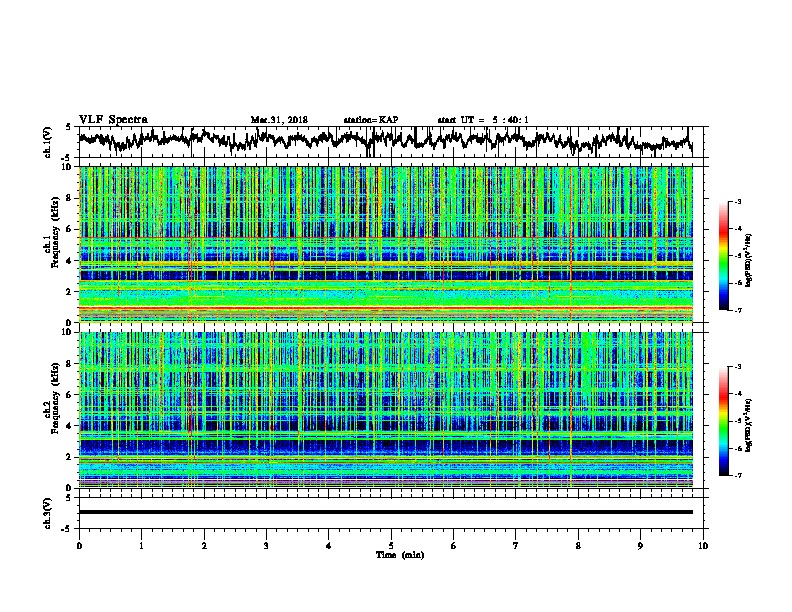Click the 'start UT = 5:40:1' text
Screen dimensions: 792x612
click(x=483, y=120)
